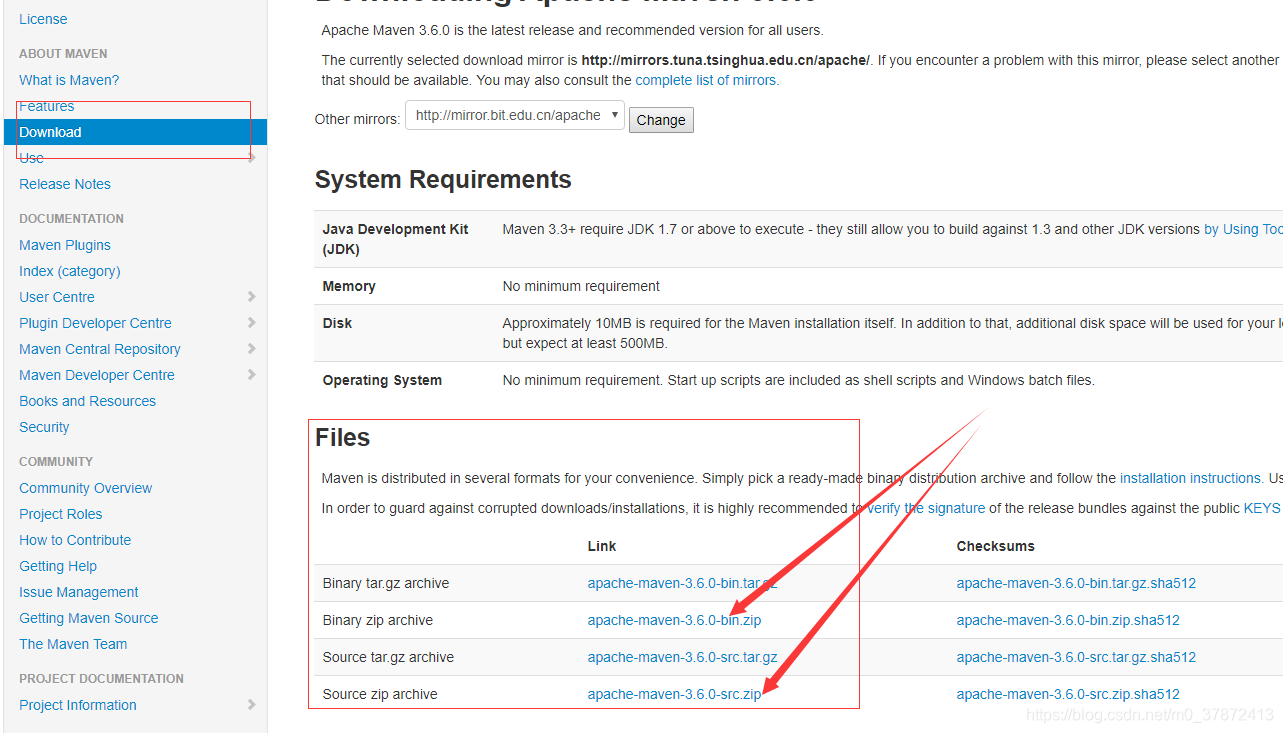The width and height of the screenshot is (1283, 733).
Task: Open the KEYS link
Action: (1261, 508)
